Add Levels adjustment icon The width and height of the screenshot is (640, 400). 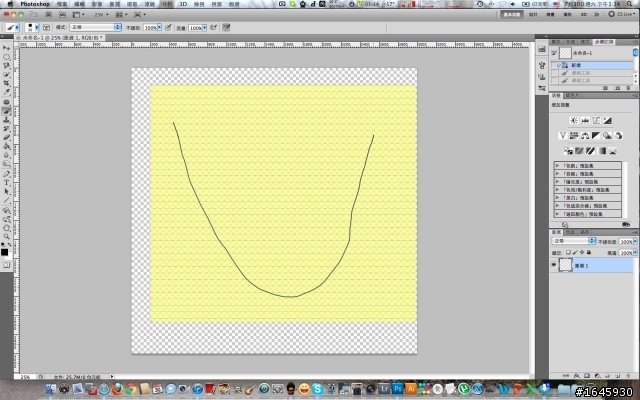pyautogui.click(x=585, y=120)
